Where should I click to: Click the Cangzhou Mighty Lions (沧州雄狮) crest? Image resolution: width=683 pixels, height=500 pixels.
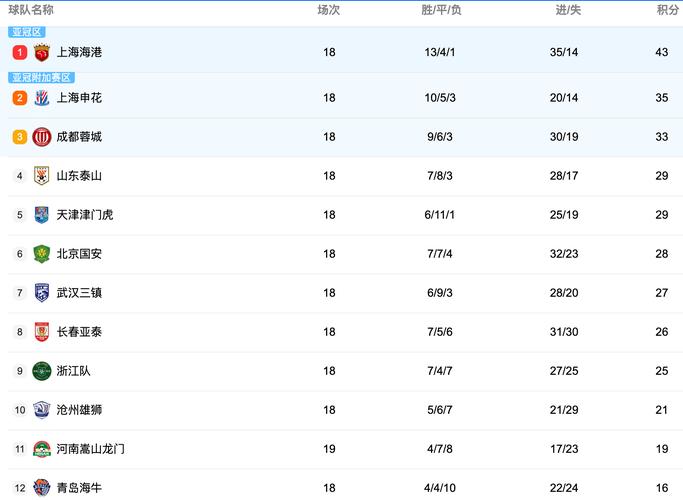click(x=41, y=410)
